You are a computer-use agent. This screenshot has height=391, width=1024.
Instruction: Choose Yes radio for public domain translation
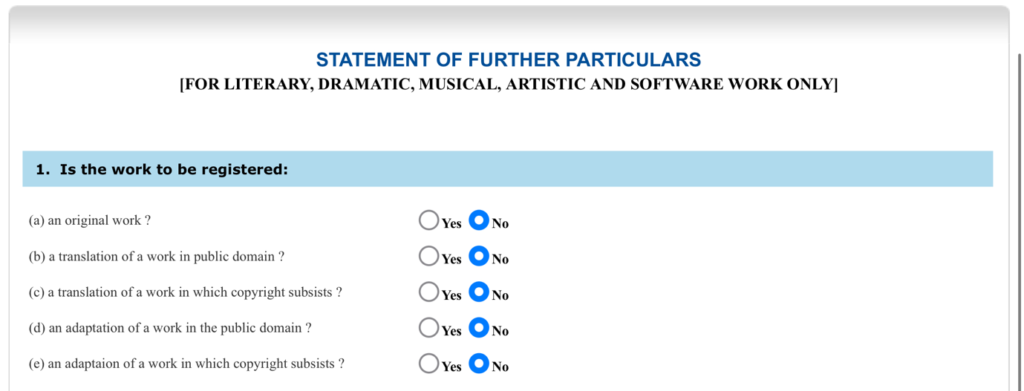click(428, 257)
